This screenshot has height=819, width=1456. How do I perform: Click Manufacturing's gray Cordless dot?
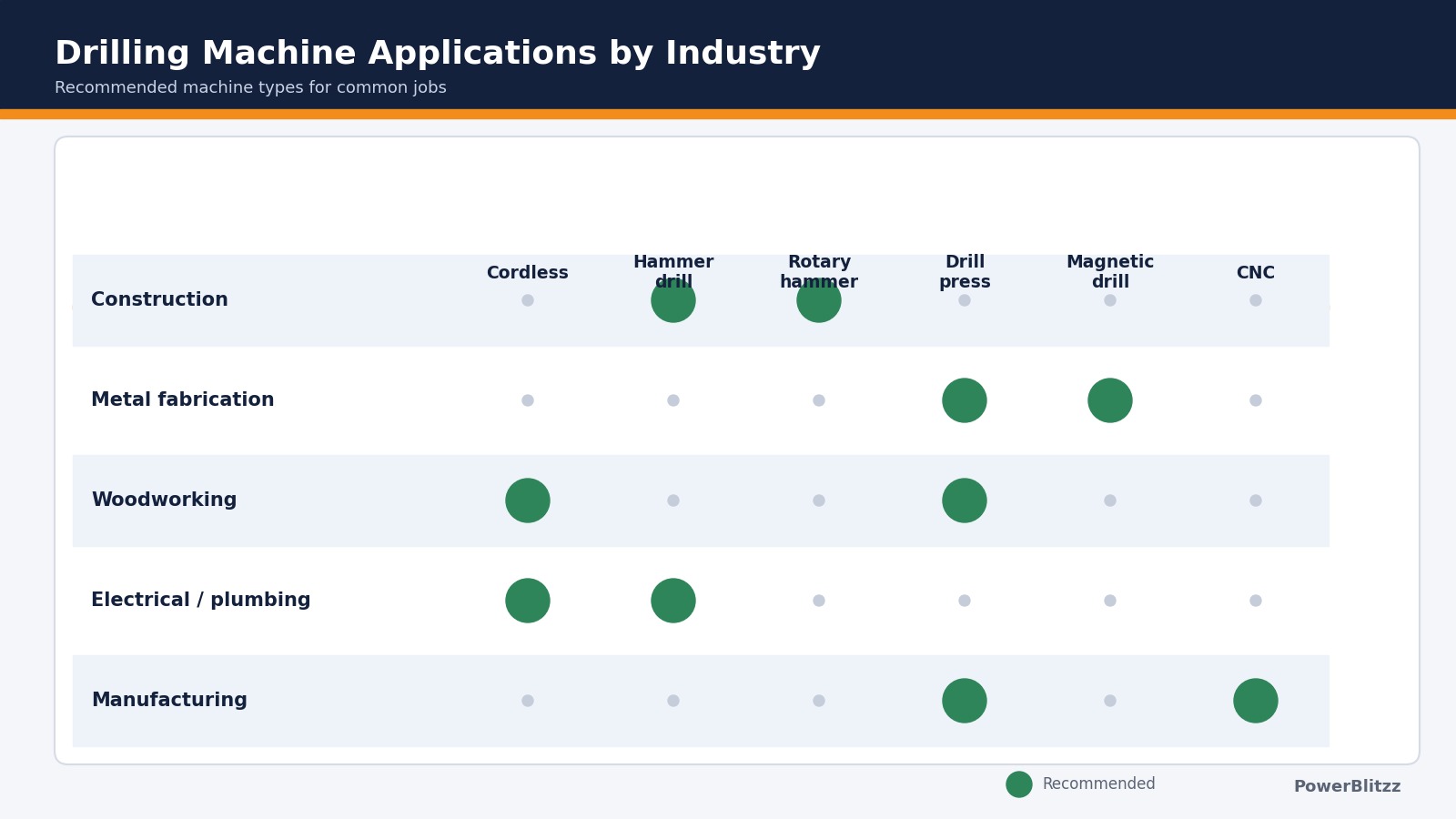[x=528, y=701]
